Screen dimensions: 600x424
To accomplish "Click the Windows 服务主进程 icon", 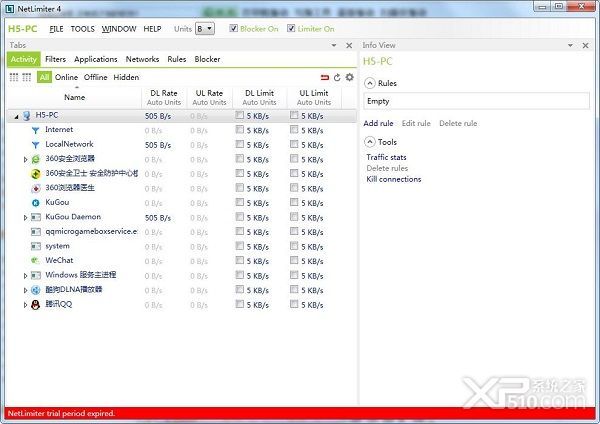I will click(36, 276).
